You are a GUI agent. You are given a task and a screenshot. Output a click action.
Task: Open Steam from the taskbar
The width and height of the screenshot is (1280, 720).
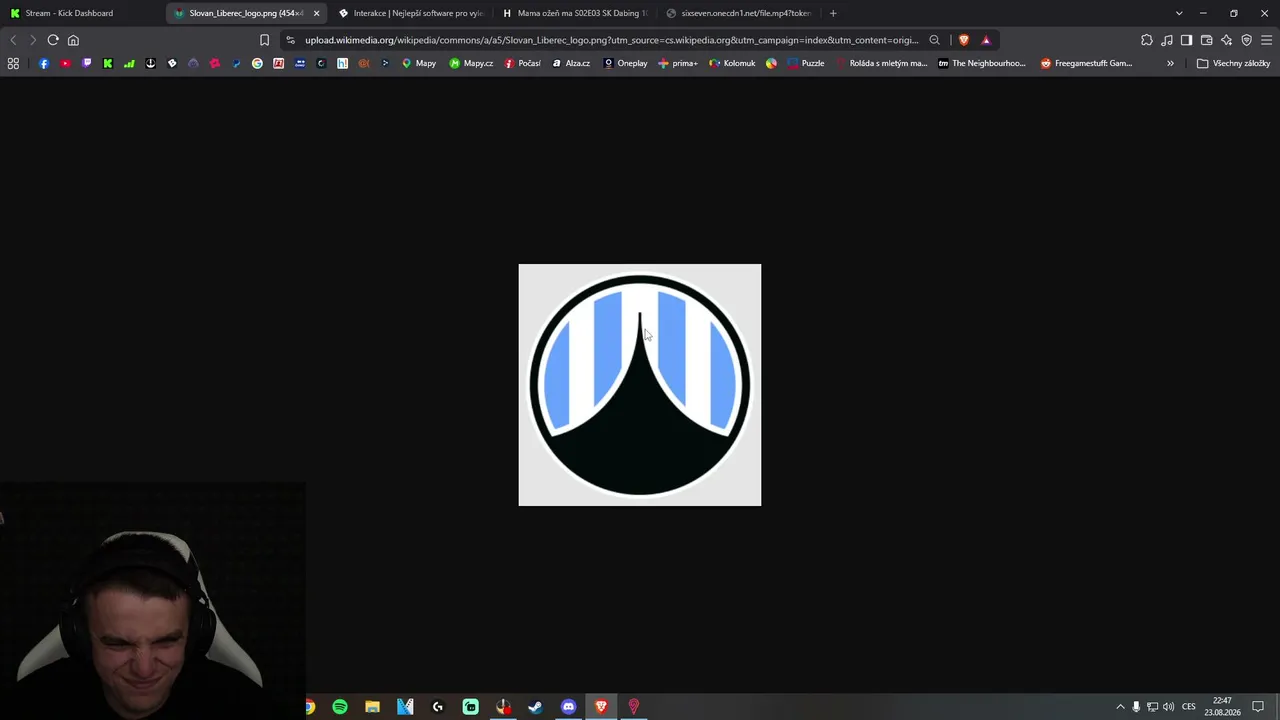point(535,707)
